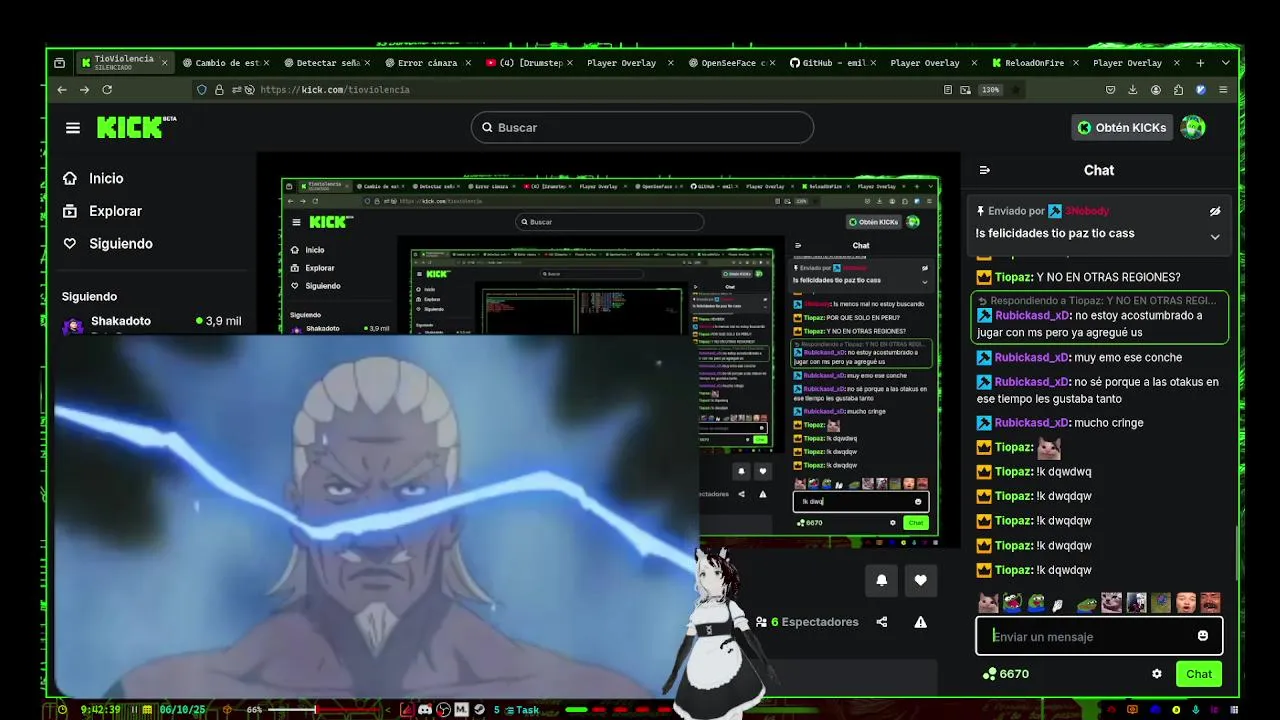Open chat settings gear
This screenshot has width=1280, height=720.
coord(1157,674)
